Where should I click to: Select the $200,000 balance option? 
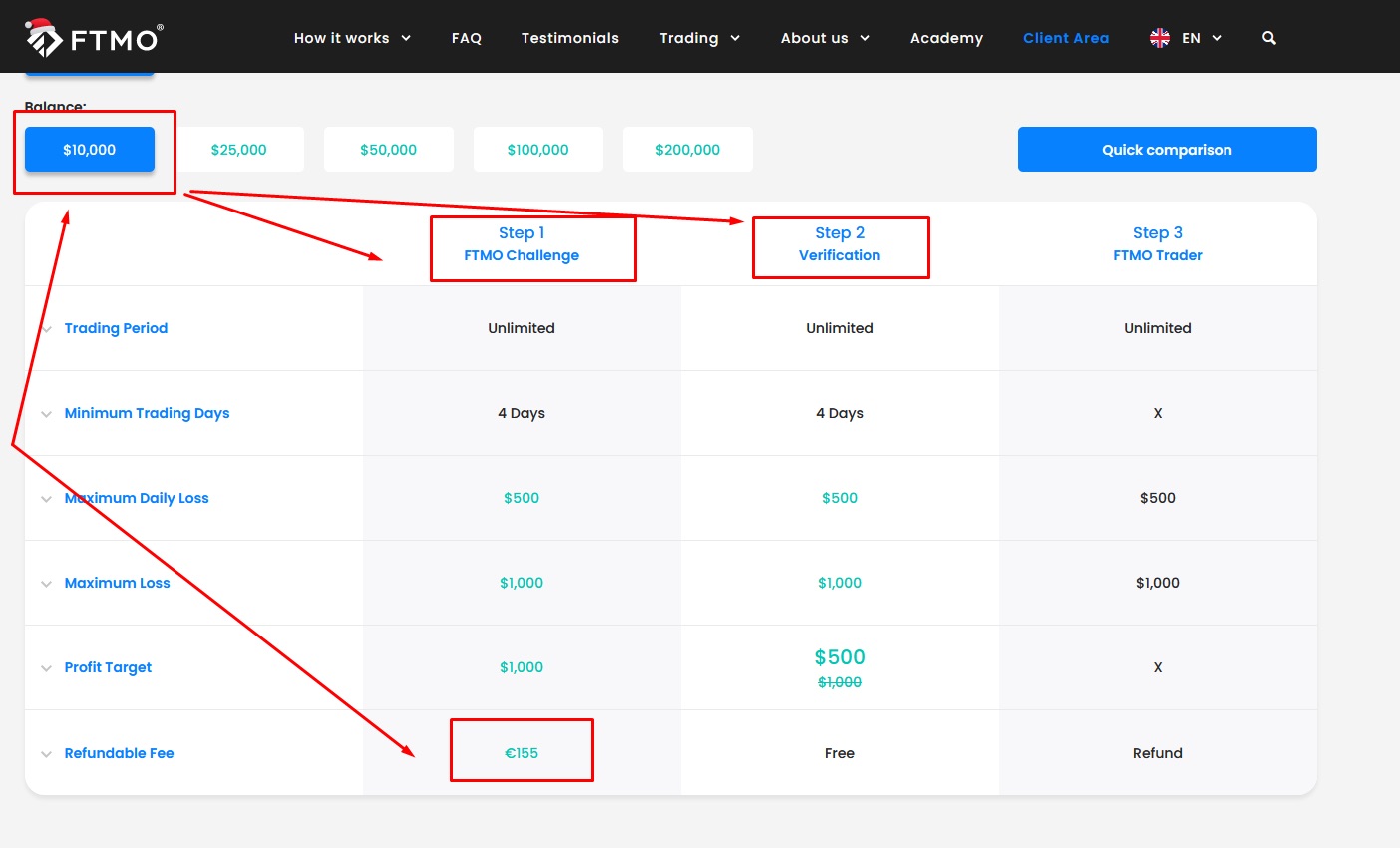pyautogui.click(x=688, y=150)
